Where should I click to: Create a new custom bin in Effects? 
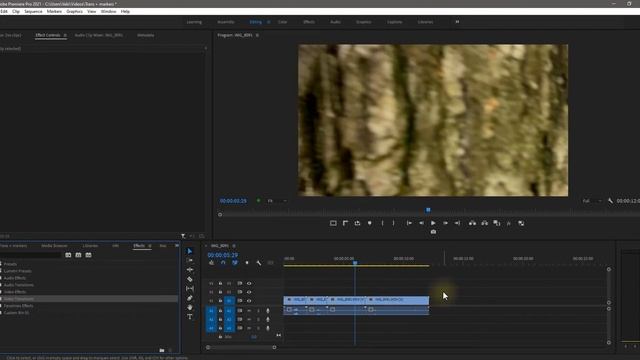162,350
